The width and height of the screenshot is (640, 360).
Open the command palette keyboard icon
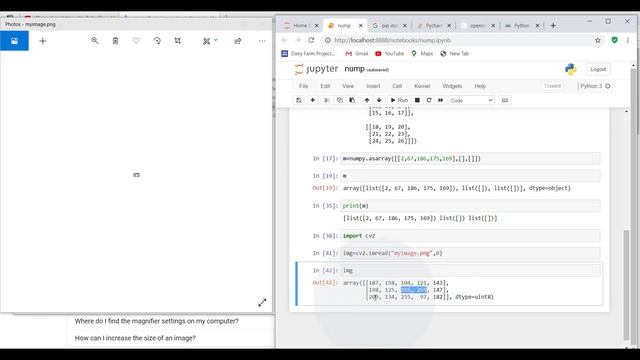click(x=505, y=100)
